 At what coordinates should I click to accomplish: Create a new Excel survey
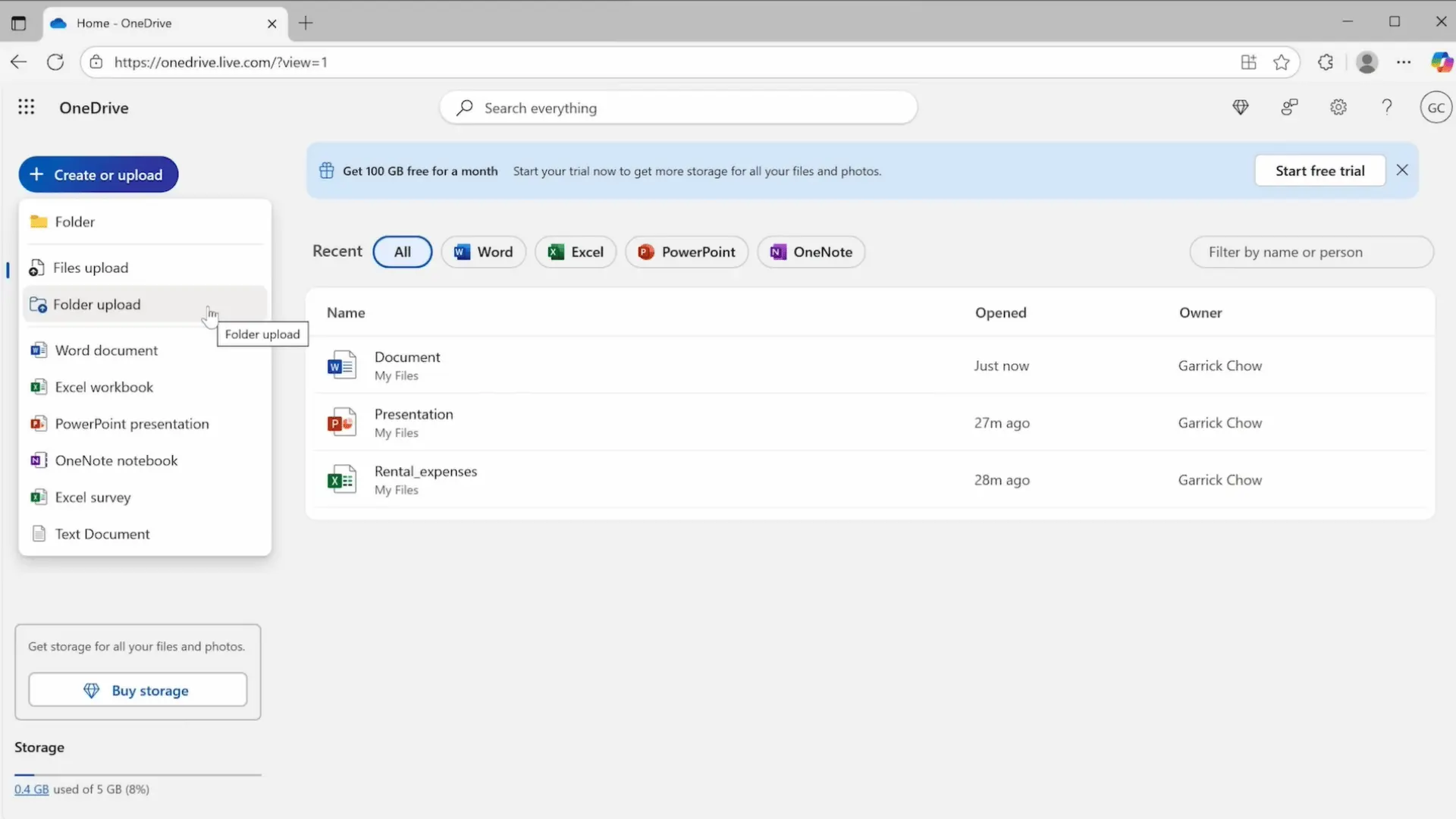click(145, 497)
